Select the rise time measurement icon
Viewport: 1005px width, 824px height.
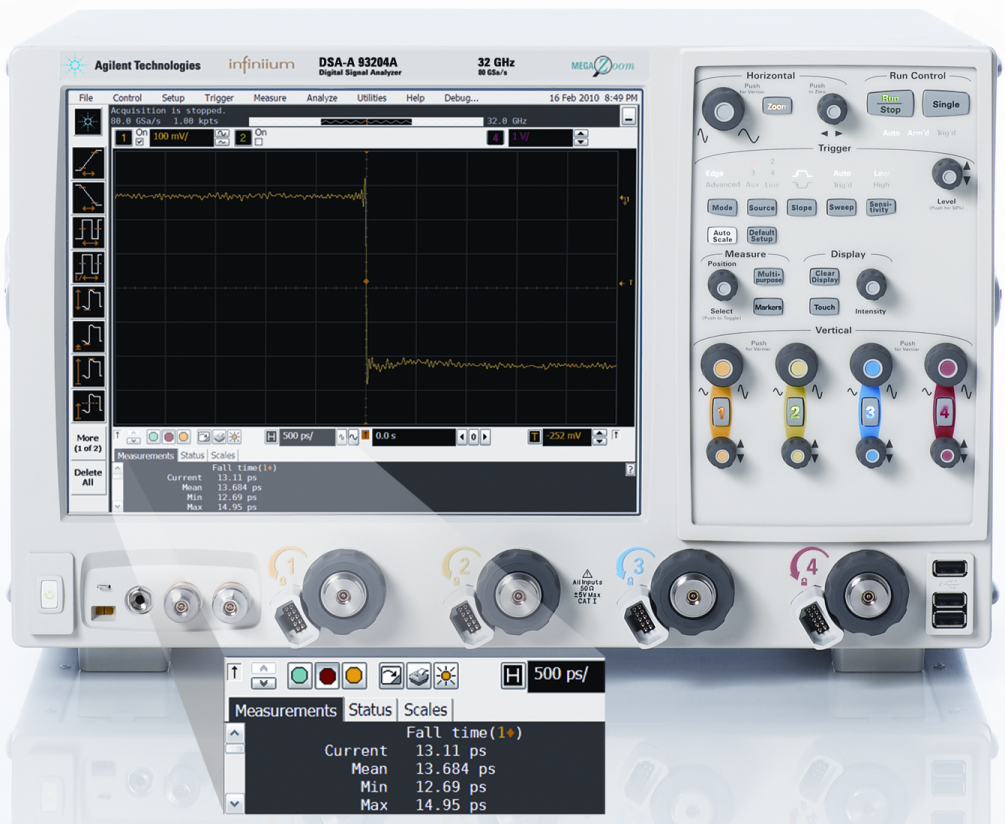[88, 162]
